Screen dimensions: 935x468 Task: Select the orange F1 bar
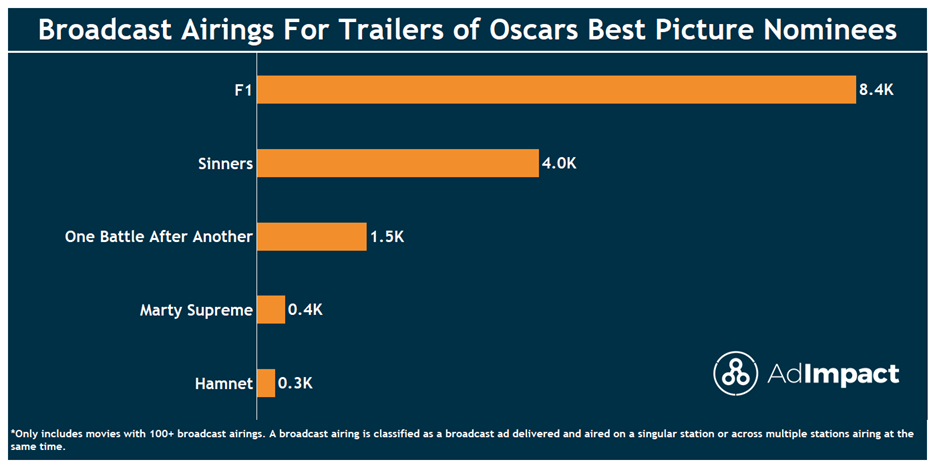[x=556, y=90]
